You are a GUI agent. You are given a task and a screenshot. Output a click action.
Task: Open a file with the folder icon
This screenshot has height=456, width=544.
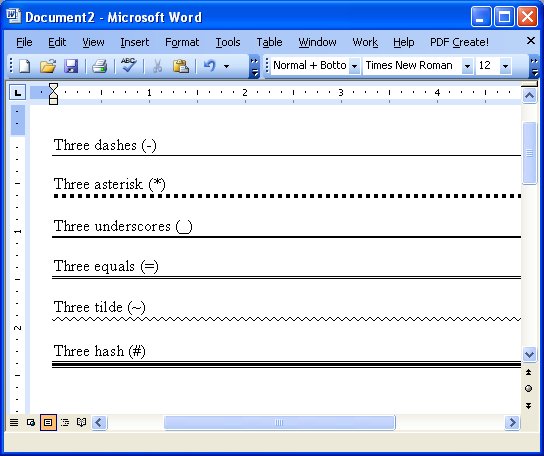click(x=48, y=66)
